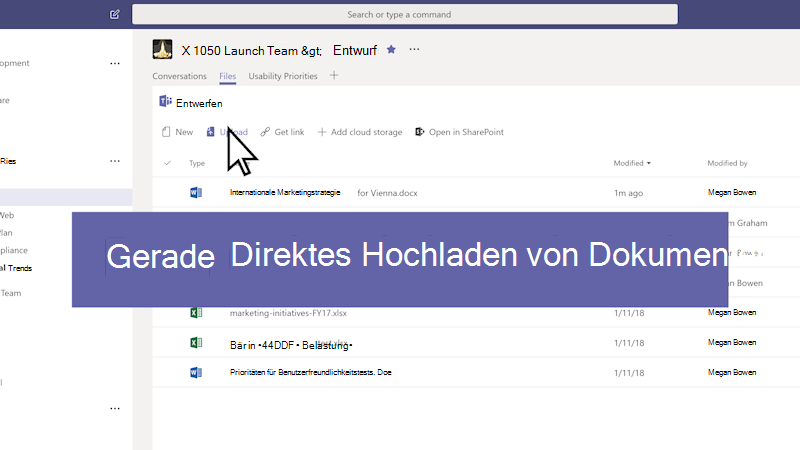Open more options for the top sidebar team

[x=115, y=63]
